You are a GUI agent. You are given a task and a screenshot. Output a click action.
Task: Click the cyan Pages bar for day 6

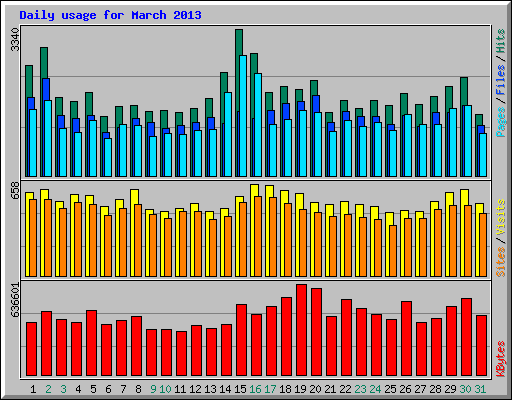tap(108, 157)
